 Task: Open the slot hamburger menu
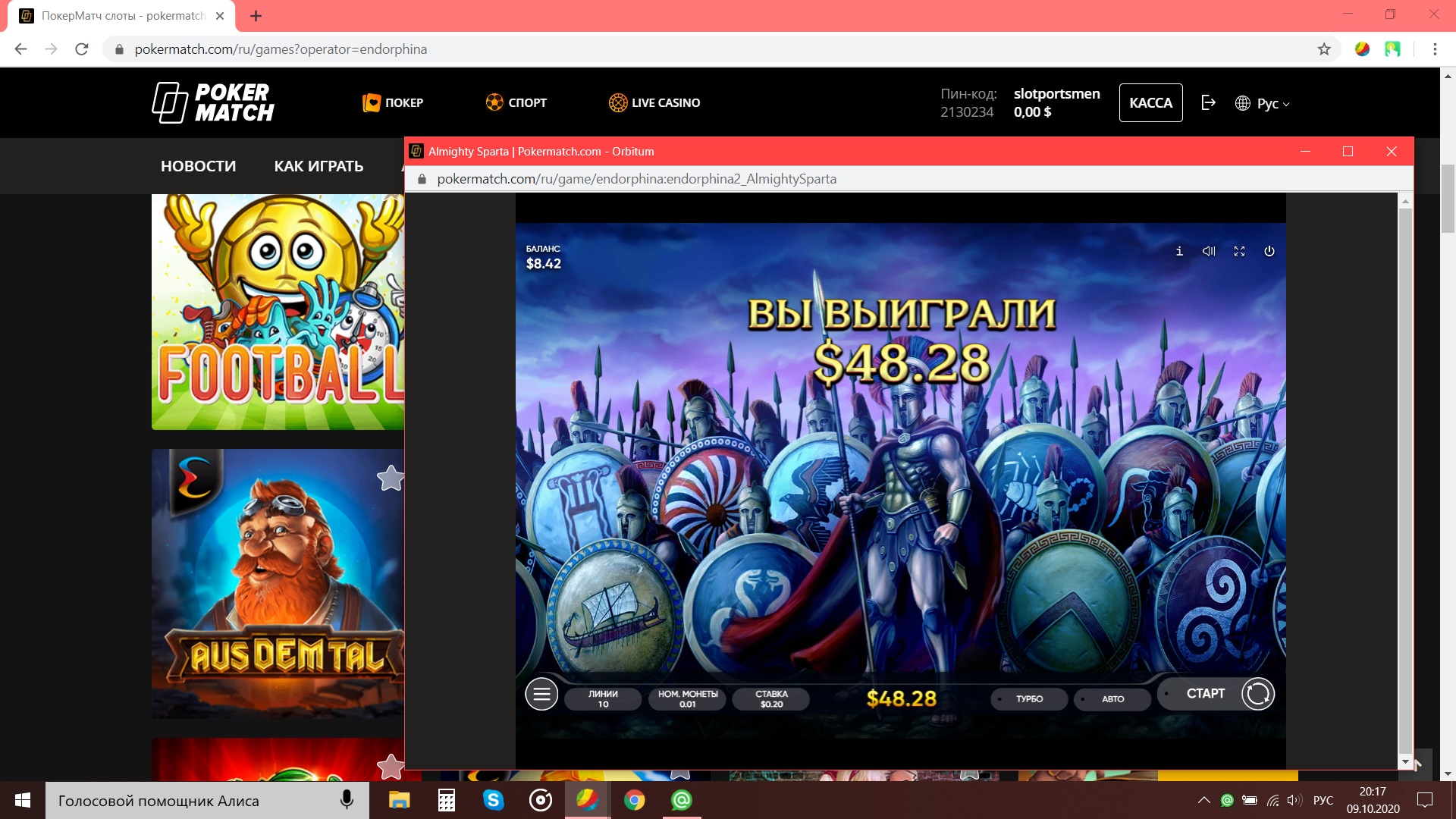pyautogui.click(x=541, y=694)
